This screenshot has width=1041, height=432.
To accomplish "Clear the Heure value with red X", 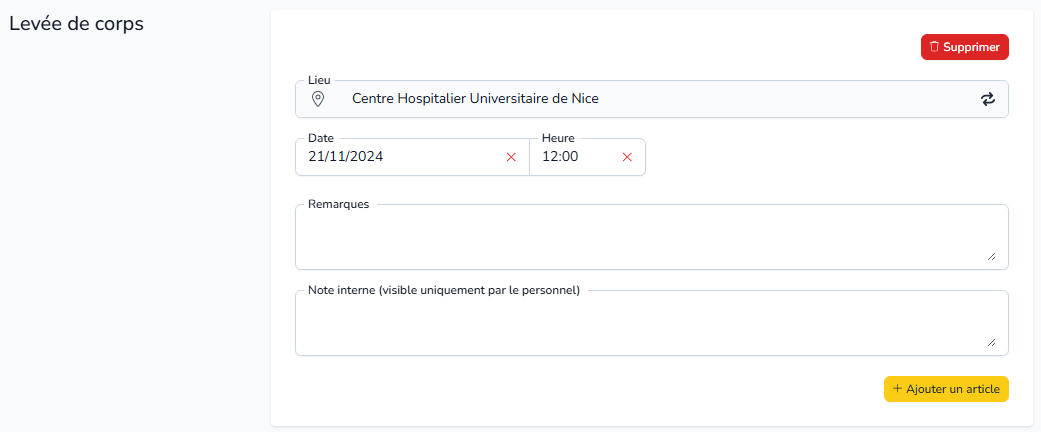I will point(627,157).
